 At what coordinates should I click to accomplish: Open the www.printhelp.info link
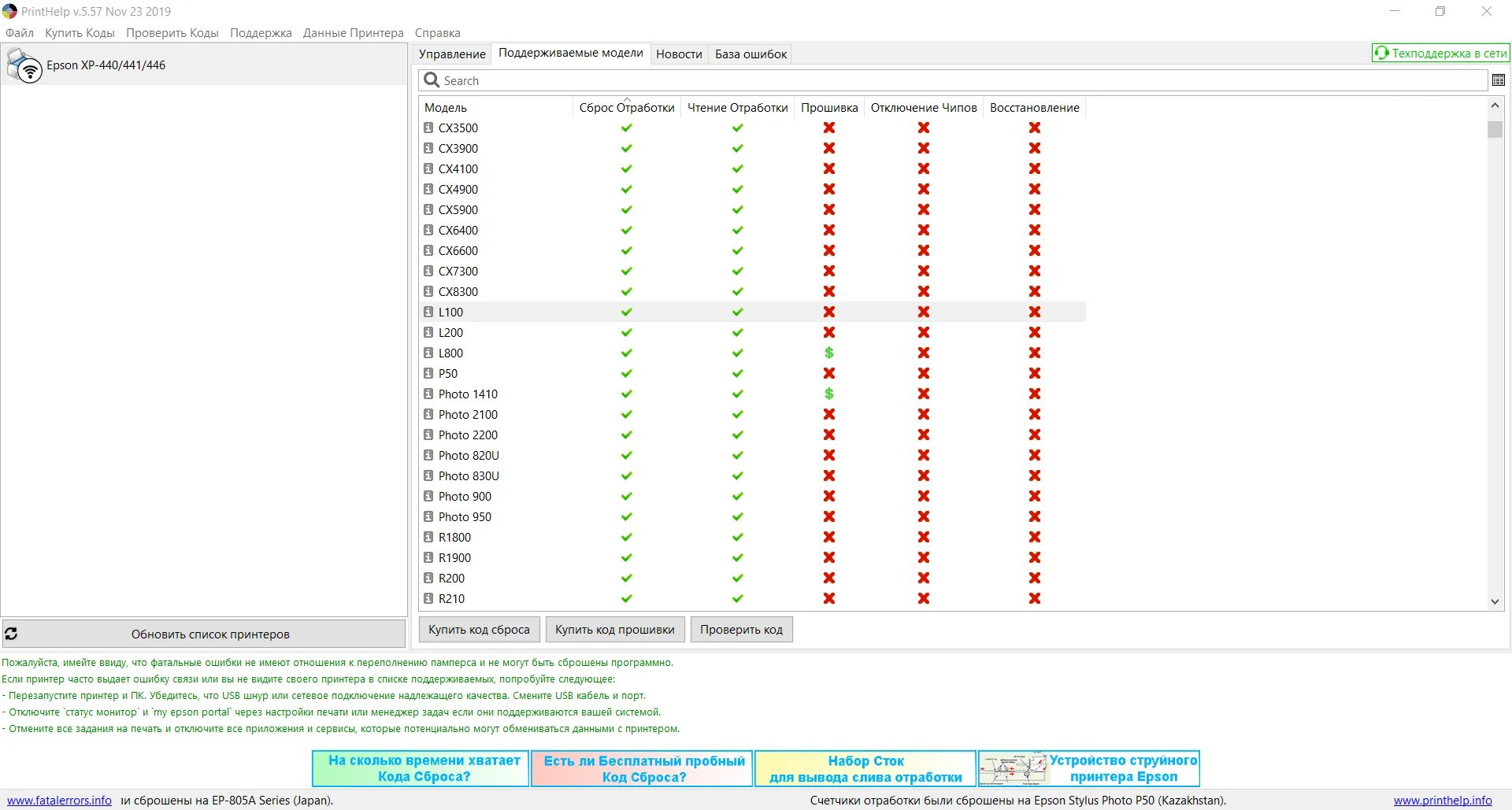coord(1443,801)
